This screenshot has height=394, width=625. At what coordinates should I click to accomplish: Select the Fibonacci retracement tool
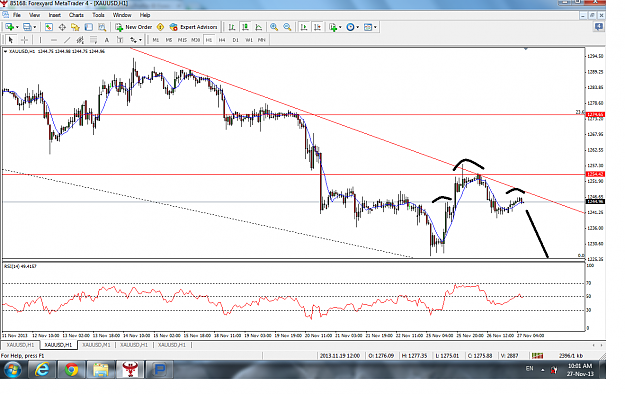[x=93, y=40]
